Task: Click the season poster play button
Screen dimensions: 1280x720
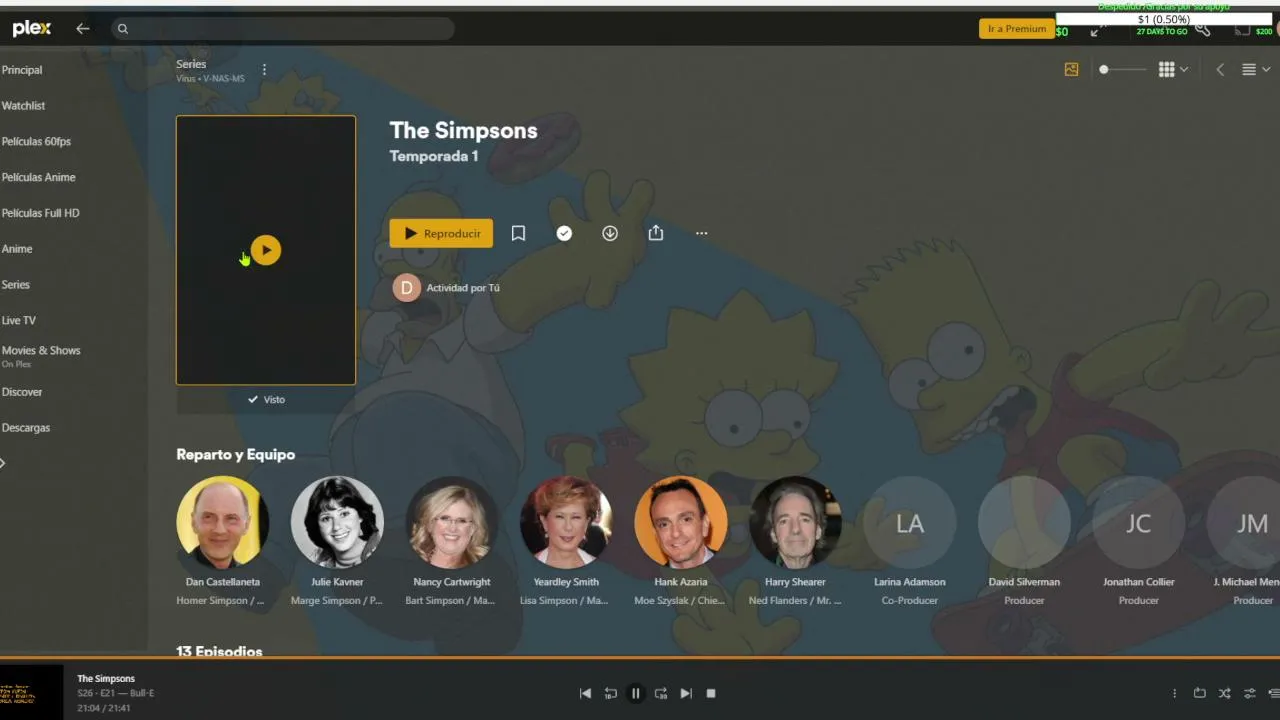Action: 266,250
